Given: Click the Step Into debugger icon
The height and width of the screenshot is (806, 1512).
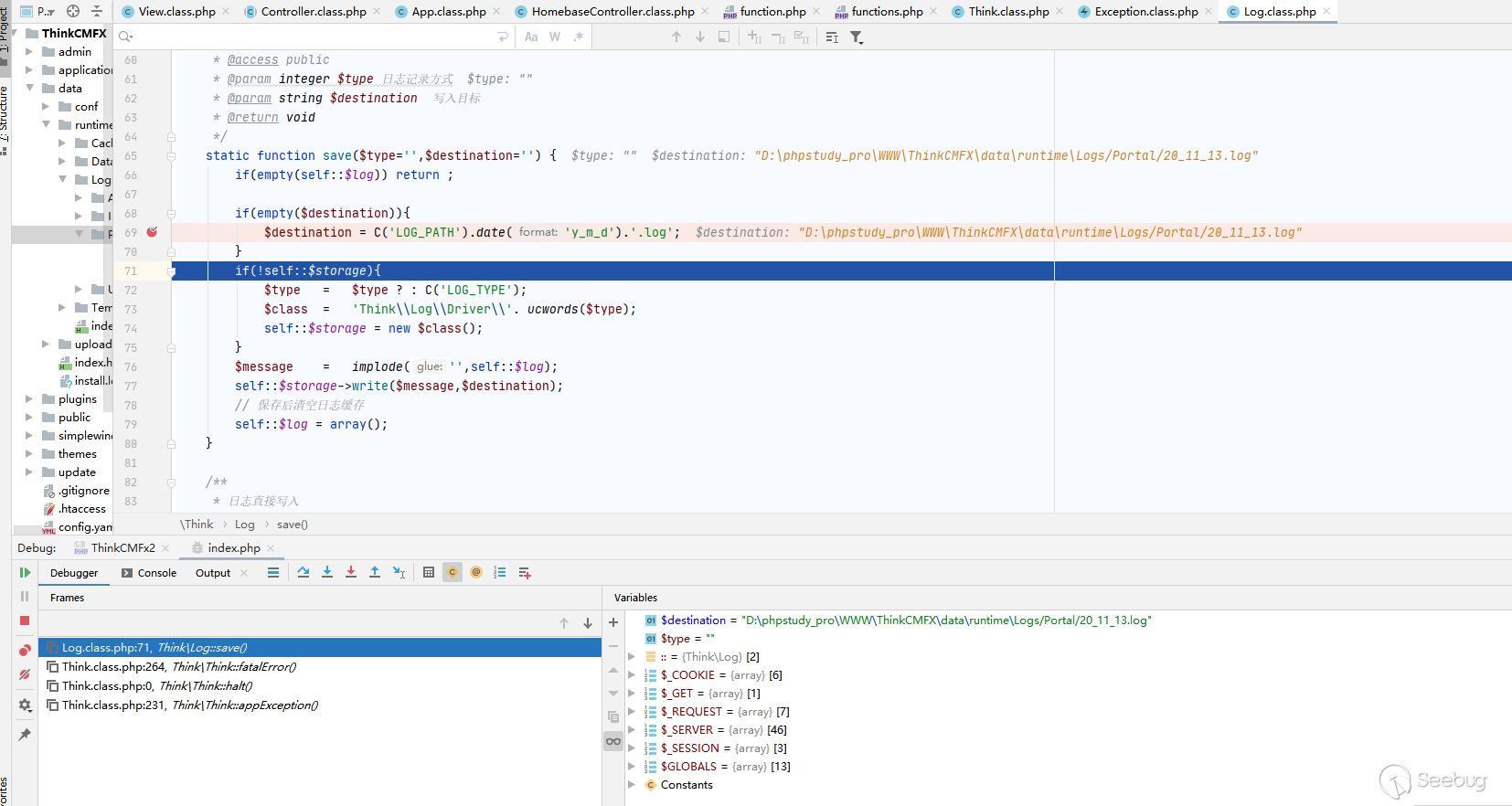Looking at the screenshot, I should pos(327,572).
